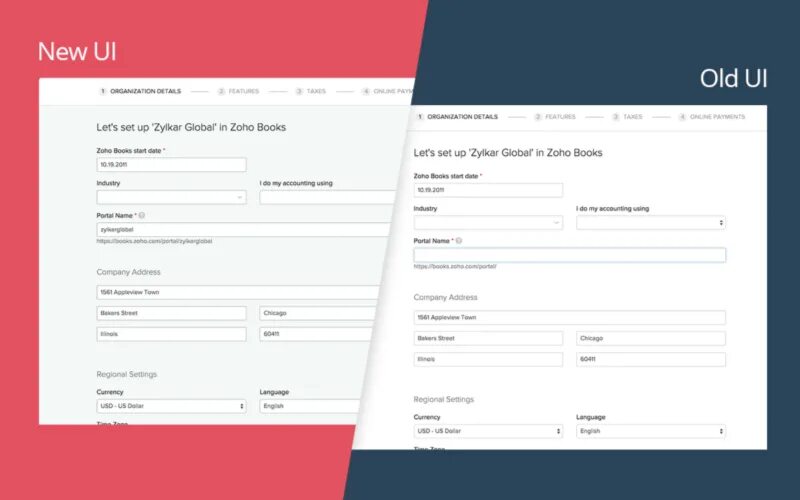Click empty Portal Name field in Old UI
Screen dimensions: 800x500
pos(570,255)
